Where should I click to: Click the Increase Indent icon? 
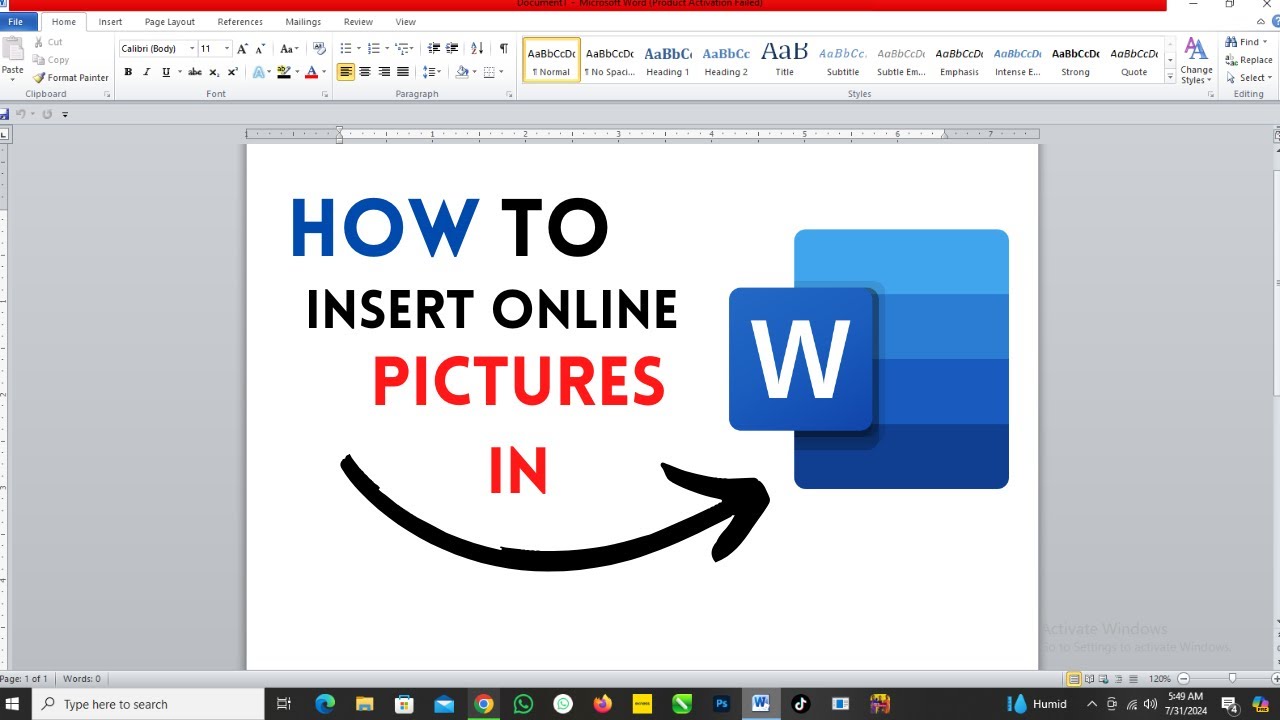pos(452,48)
